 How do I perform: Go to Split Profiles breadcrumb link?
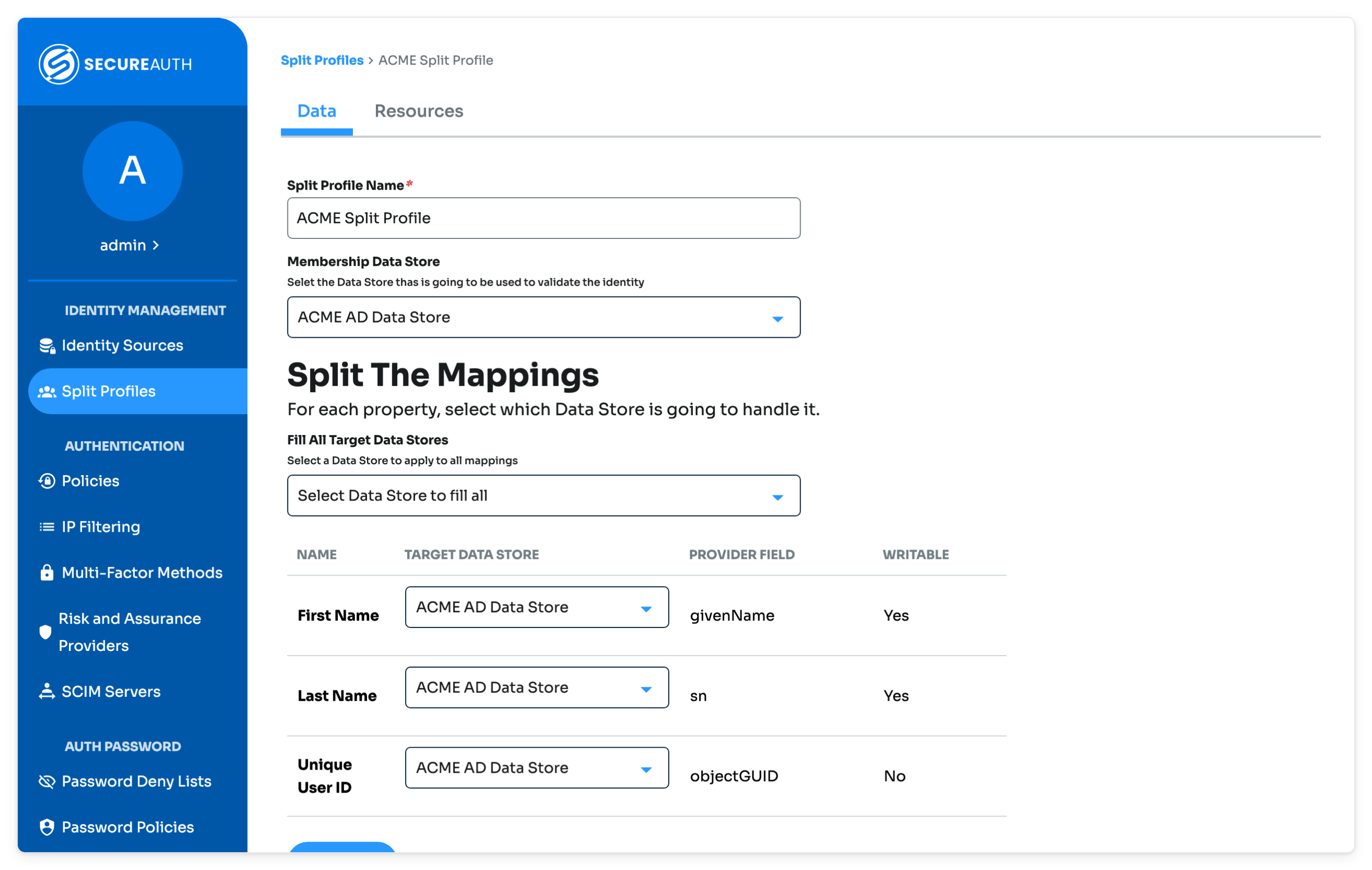[322, 61]
